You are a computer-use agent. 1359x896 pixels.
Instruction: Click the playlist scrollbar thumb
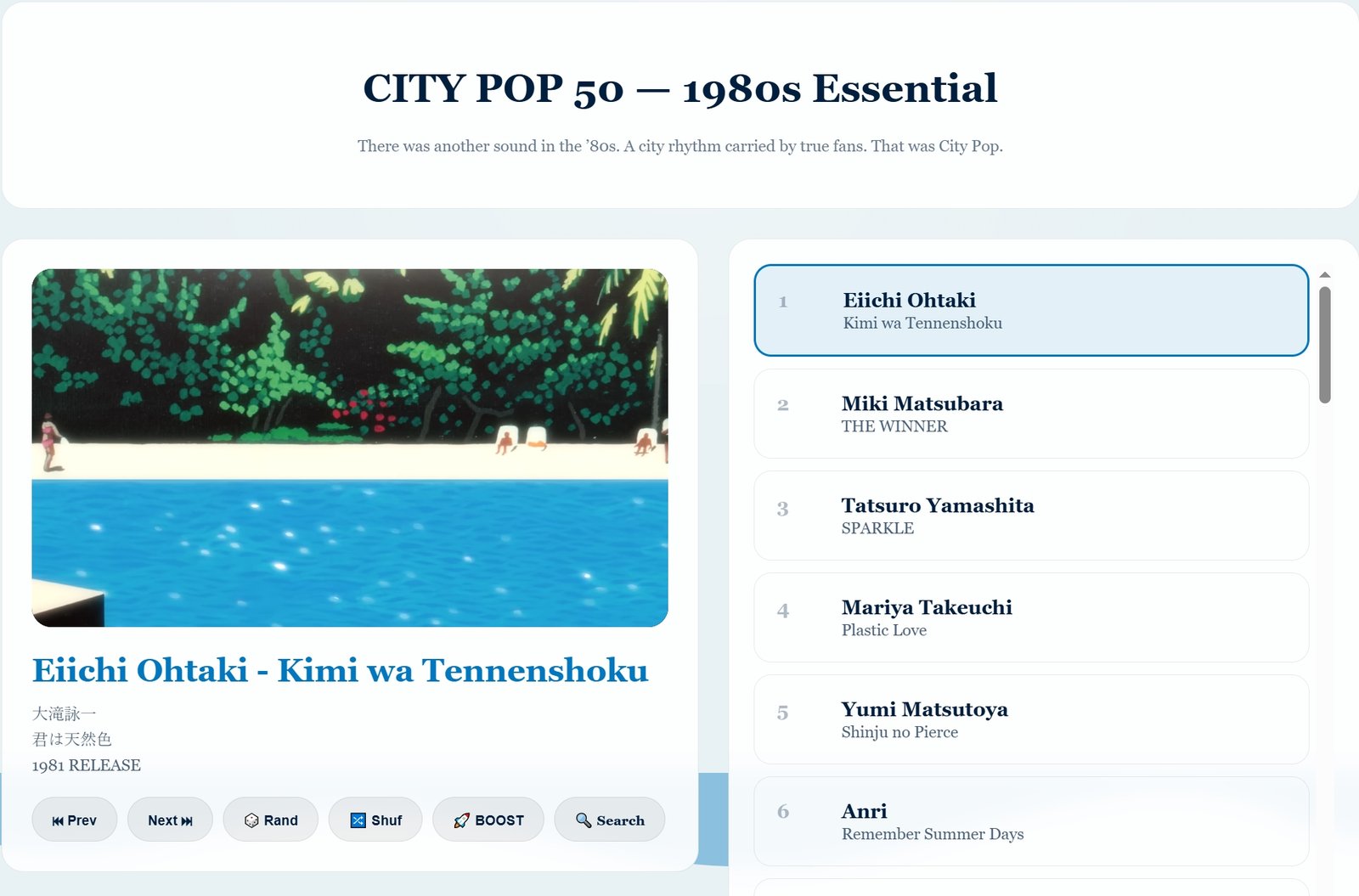click(x=1324, y=344)
